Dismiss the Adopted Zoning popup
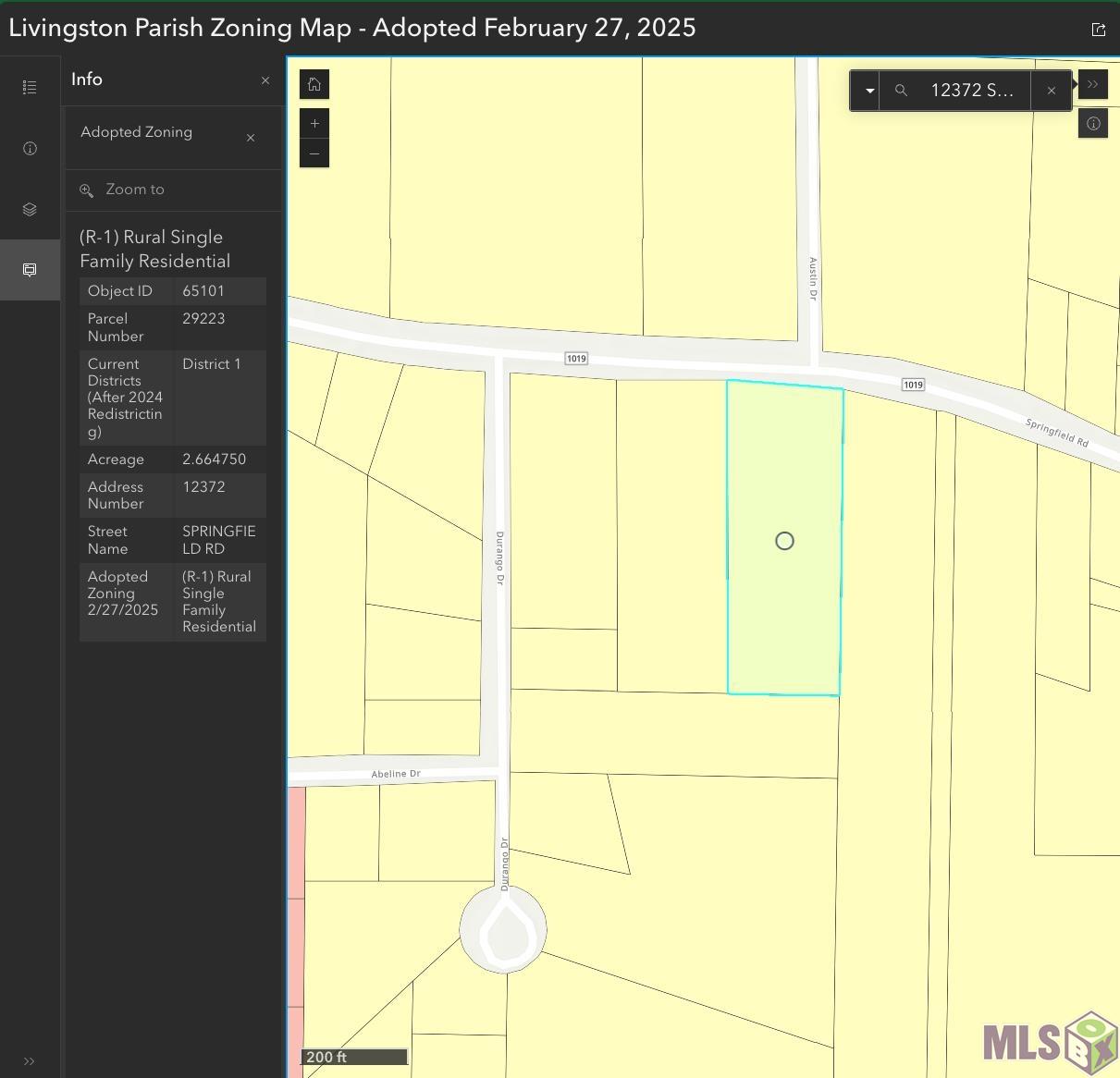 click(x=251, y=138)
